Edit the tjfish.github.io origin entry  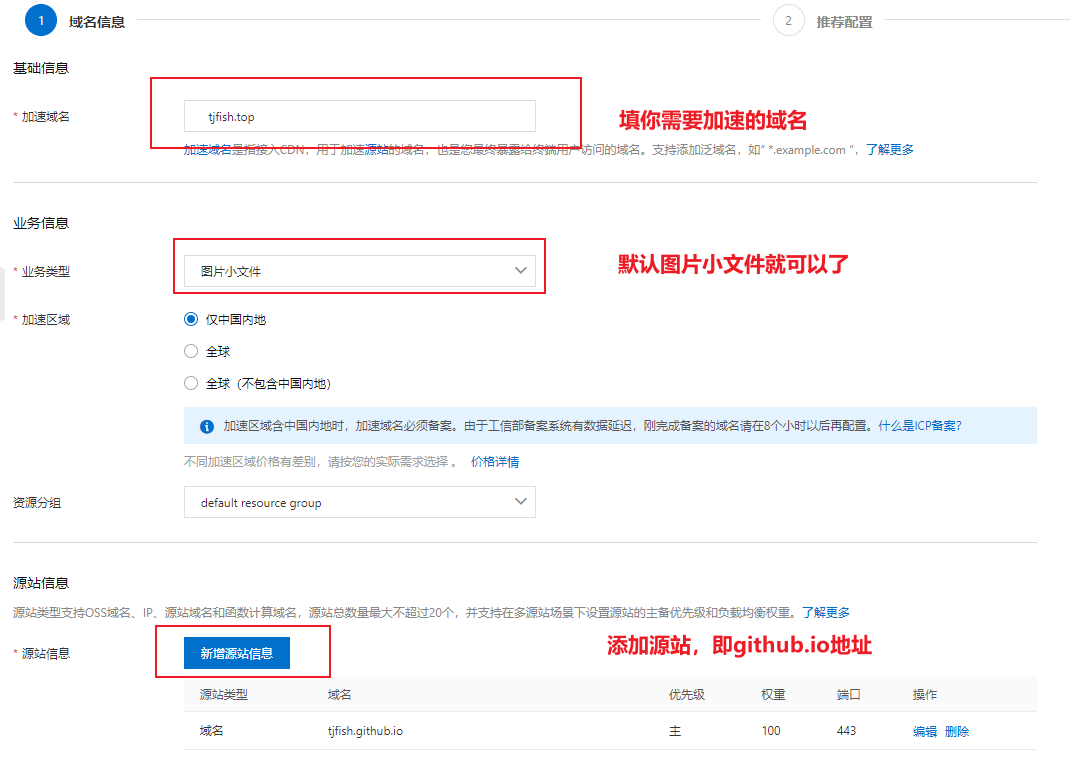924,731
